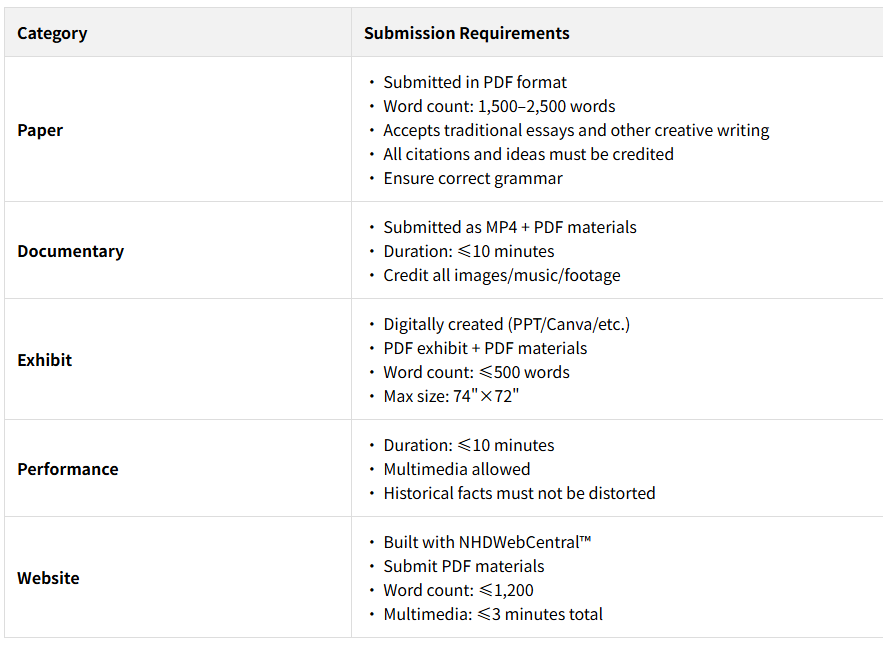Select the Exhibit category cell
The height and width of the screenshot is (646, 883).
[x=45, y=360]
